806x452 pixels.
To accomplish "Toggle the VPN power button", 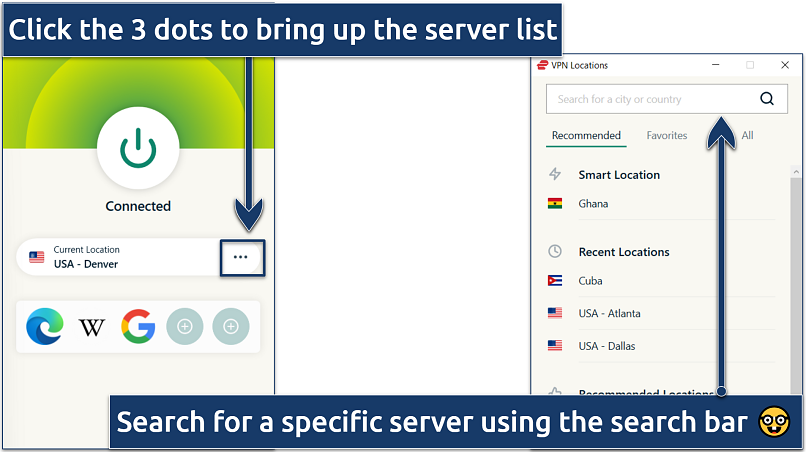I will tap(138, 148).
